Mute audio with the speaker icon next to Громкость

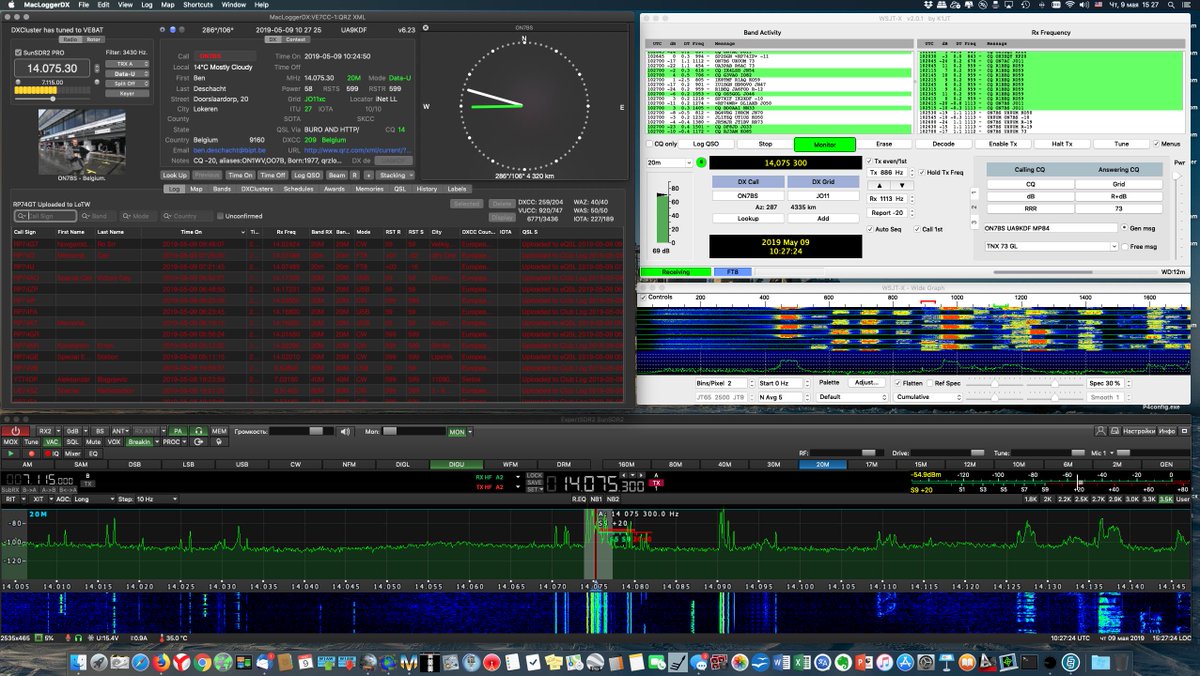click(345, 431)
